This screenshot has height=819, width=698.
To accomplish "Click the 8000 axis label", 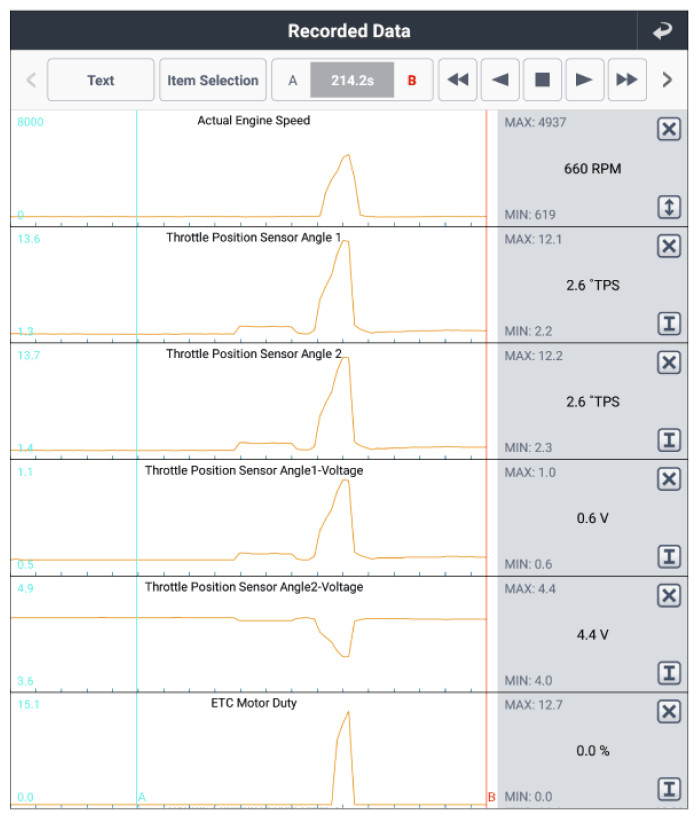I will click(30, 122).
